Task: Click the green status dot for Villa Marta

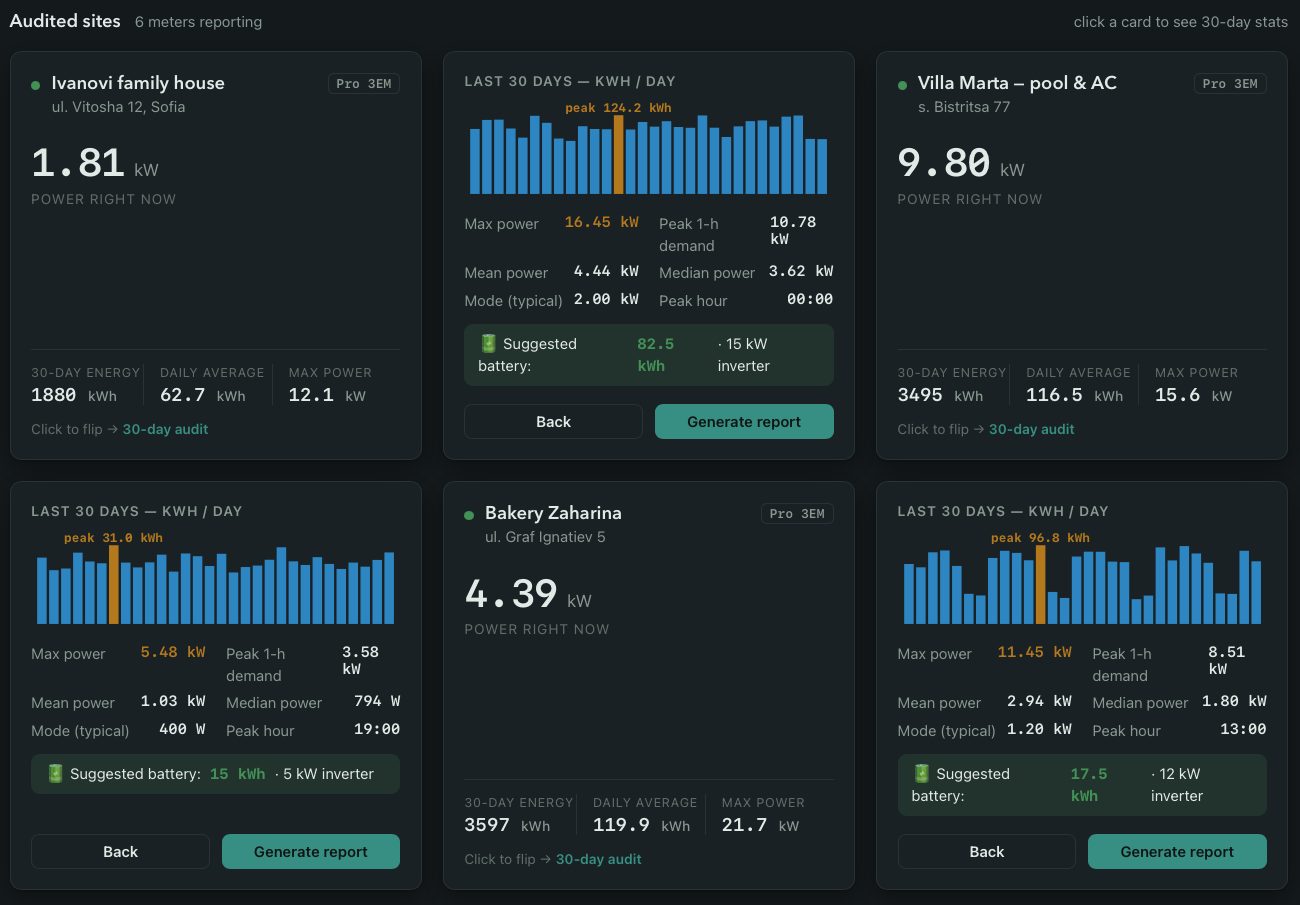Action: (x=902, y=85)
